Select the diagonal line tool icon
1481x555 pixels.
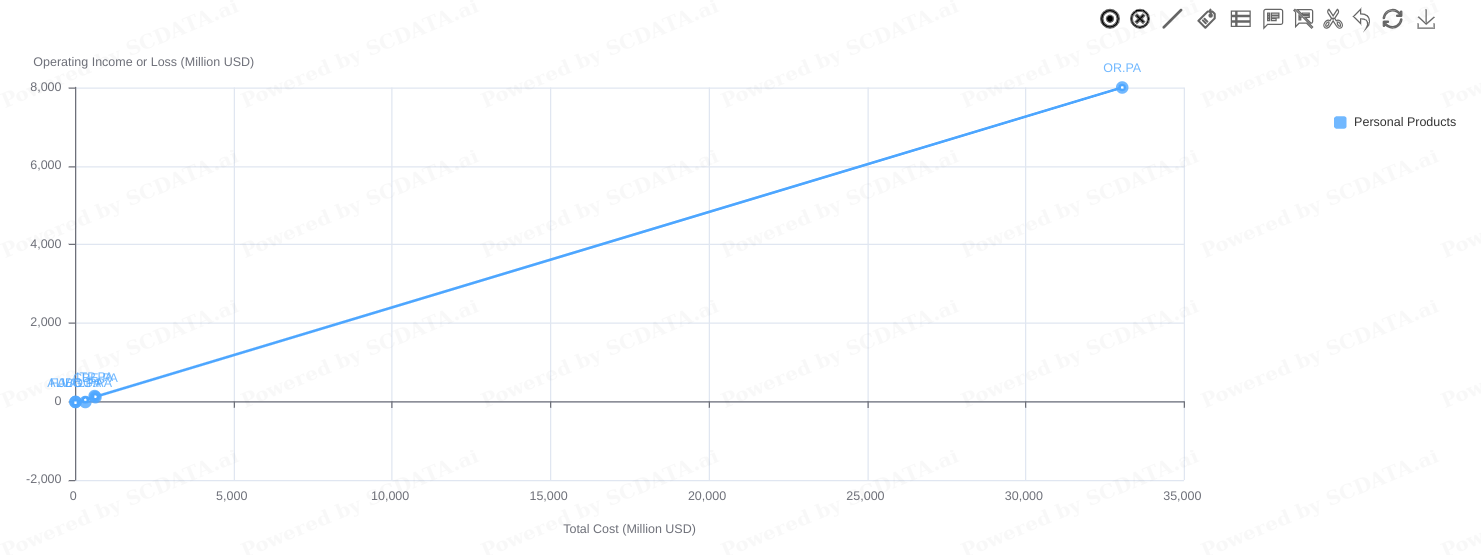[x=1172, y=18]
